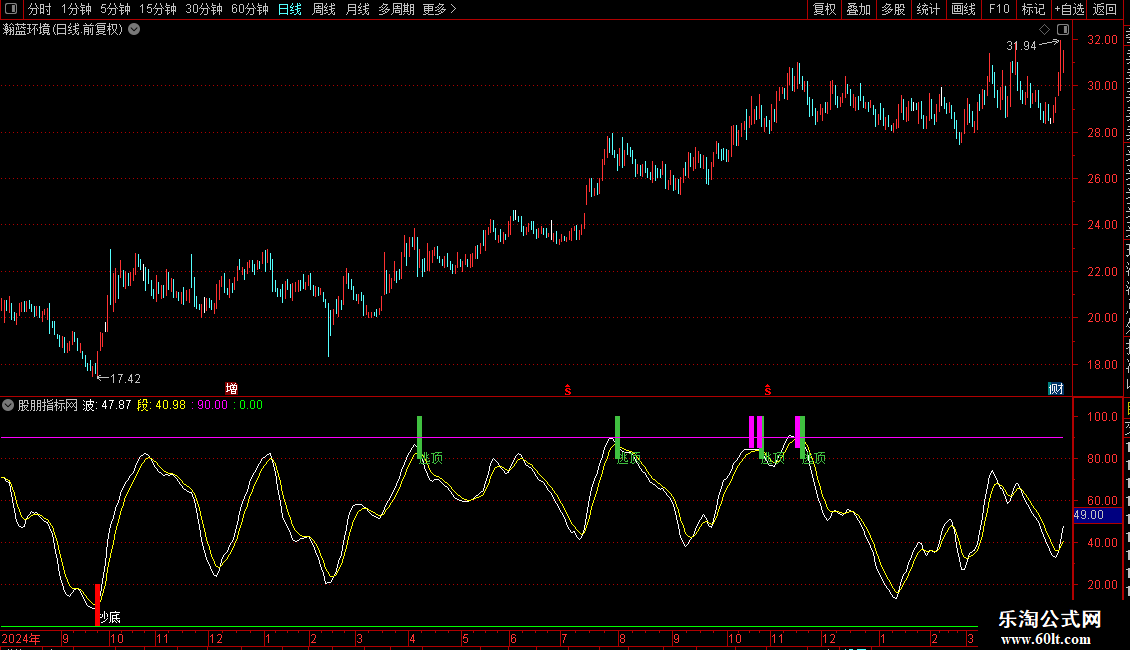The image size is (1130, 650).
Task: Open the indicator settings circle icon
Action: tap(8, 405)
